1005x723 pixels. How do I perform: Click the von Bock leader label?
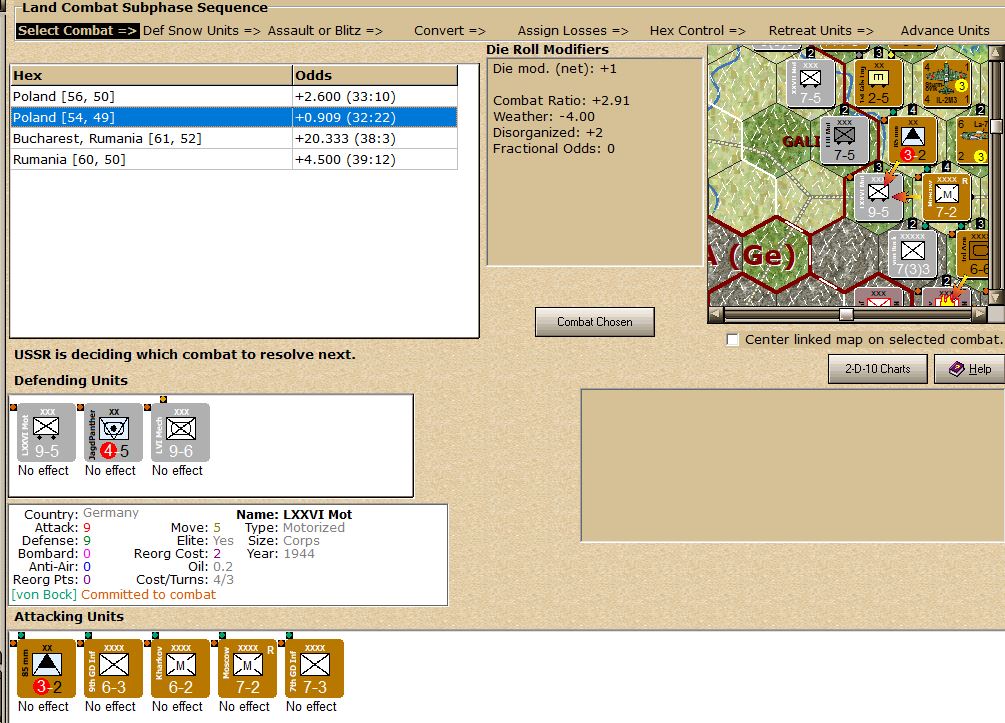pos(44,595)
